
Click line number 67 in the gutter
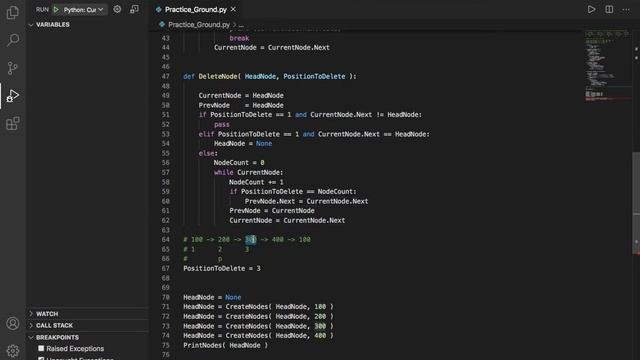click(x=165, y=268)
